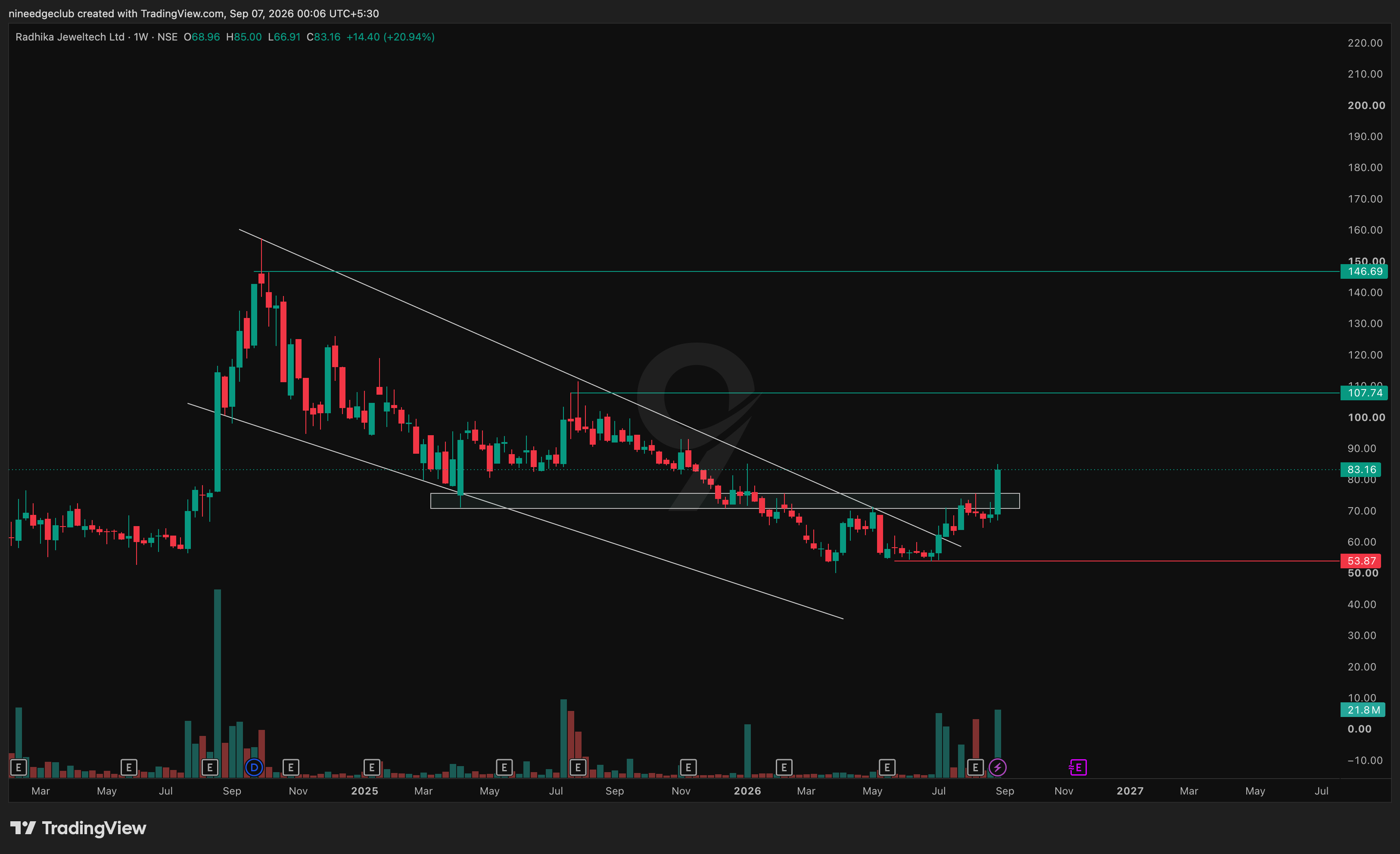The image size is (1400, 854).
Task: Click earnings E marker below the huge volume bar
Action: (210, 768)
